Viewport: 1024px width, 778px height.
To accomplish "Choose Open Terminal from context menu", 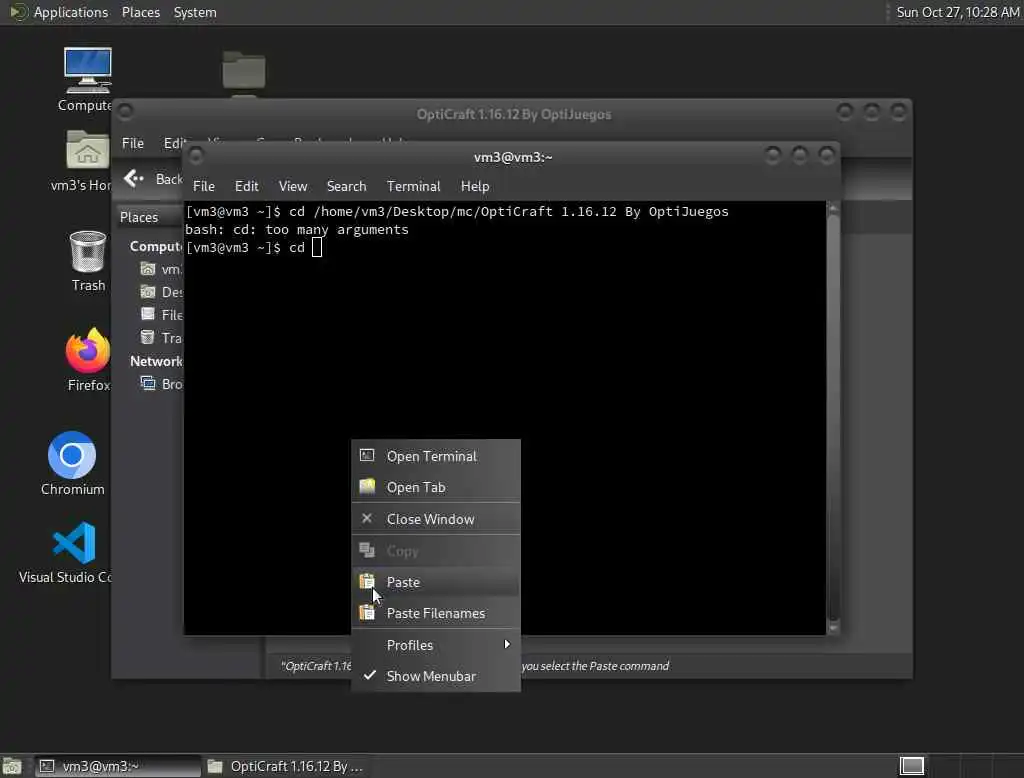I will coord(436,456).
